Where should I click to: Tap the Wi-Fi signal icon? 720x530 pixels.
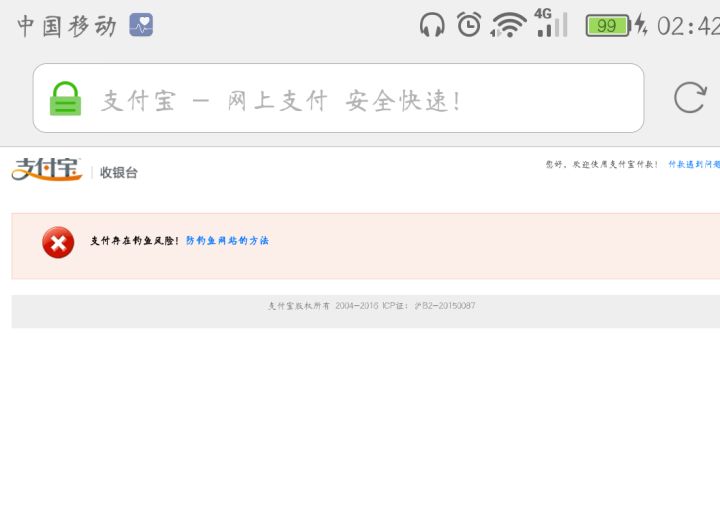point(508,25)
